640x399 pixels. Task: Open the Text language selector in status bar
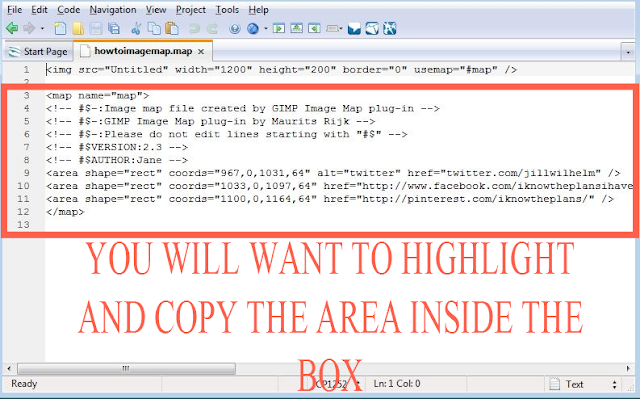click(x=583, y=384)
